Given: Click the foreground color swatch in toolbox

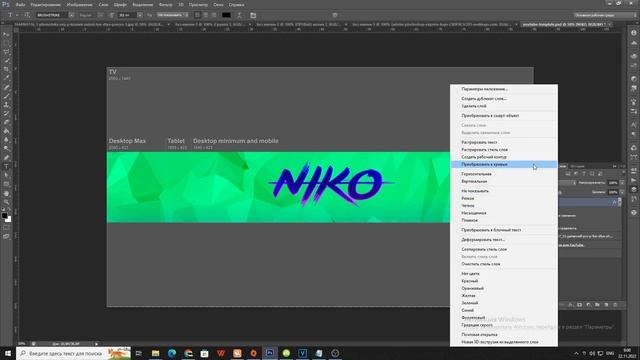Looking at the screenshot, I should [x=4, y=215].
